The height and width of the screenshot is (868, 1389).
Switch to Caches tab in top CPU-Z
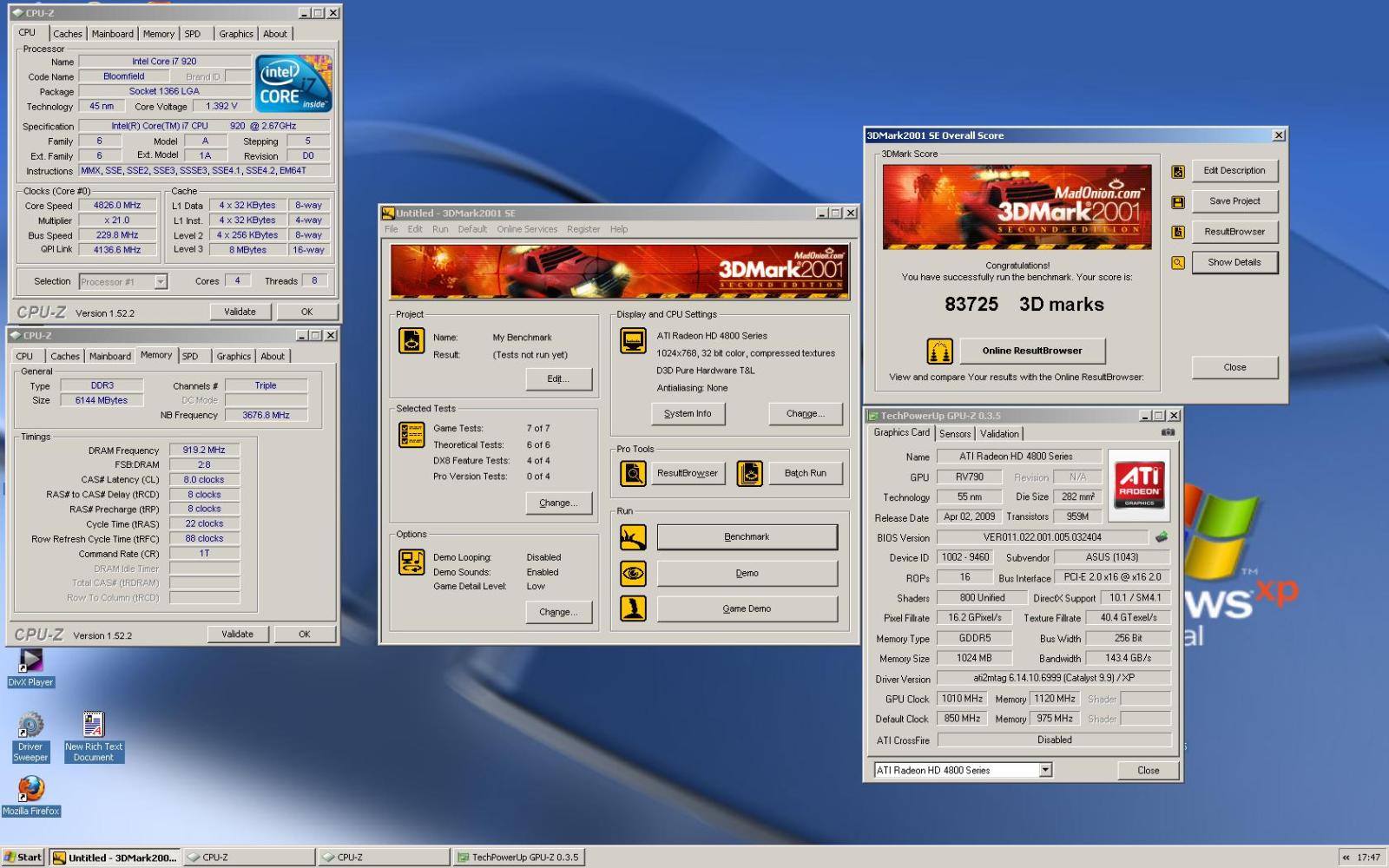(67, 34)
